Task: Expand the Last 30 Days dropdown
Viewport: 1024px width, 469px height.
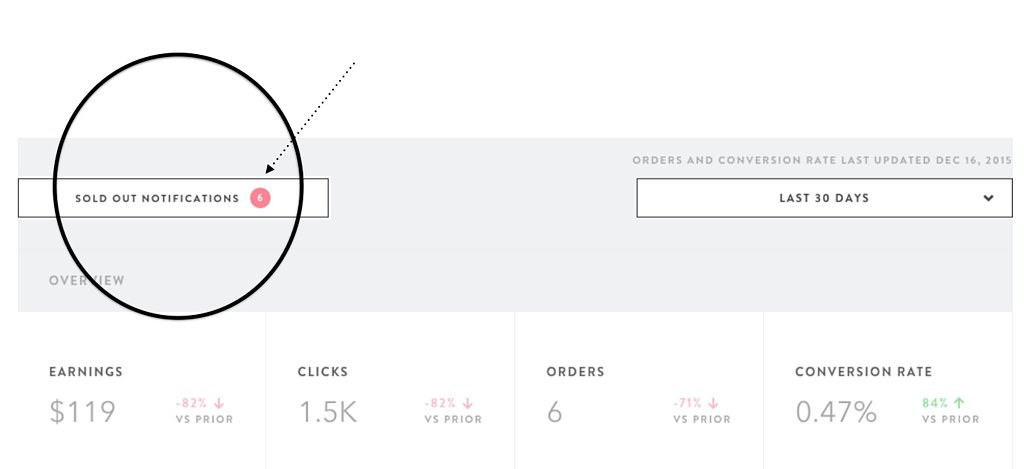Action: pyautogui.click(x=824, y=198)
